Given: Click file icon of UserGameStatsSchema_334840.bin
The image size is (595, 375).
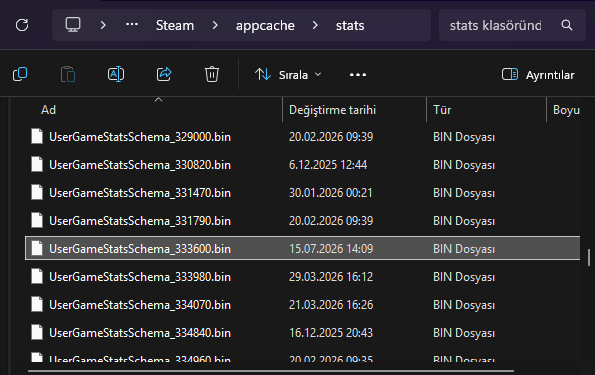Looking at the screenshot, I should pyautogui.click(x=37, y=332).
